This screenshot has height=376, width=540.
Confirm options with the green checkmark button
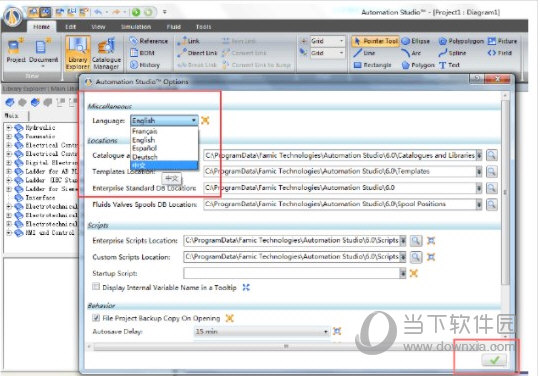click(x=494, y=360)
